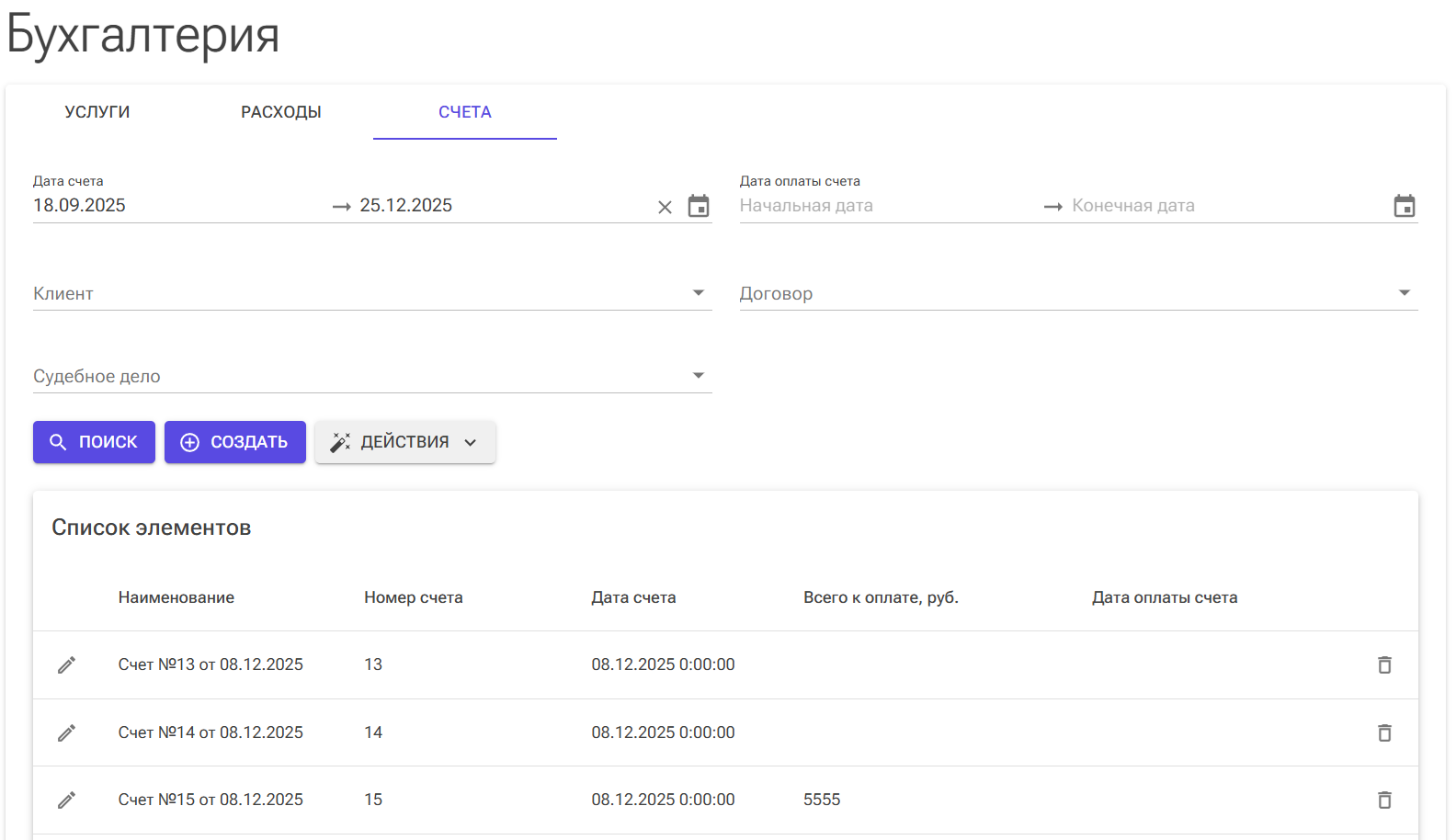
Task: Select row Счет №15 от 08.12.2025
Action: coord(725,800)
